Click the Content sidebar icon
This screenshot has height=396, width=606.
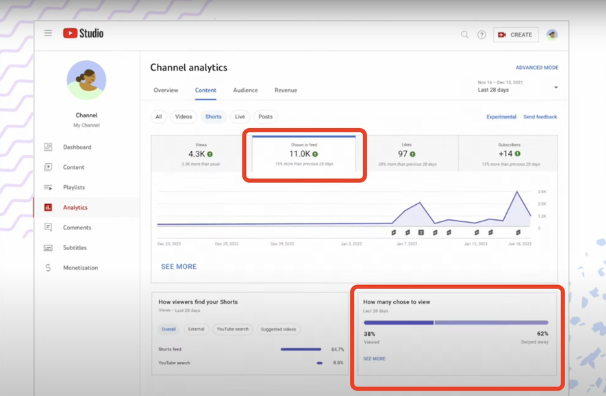(48, 167)
